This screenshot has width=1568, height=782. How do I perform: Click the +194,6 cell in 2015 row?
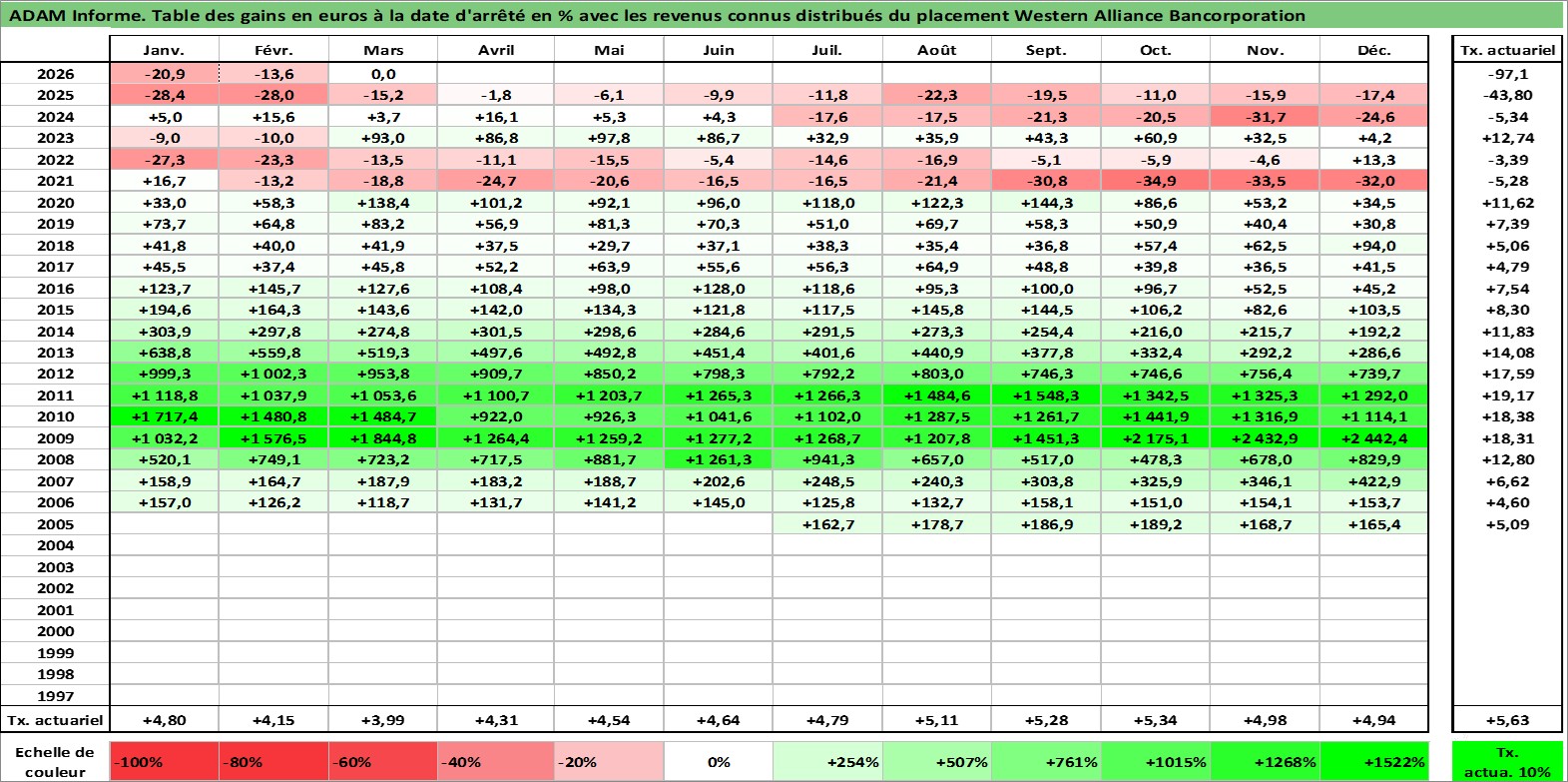(164, 310)
